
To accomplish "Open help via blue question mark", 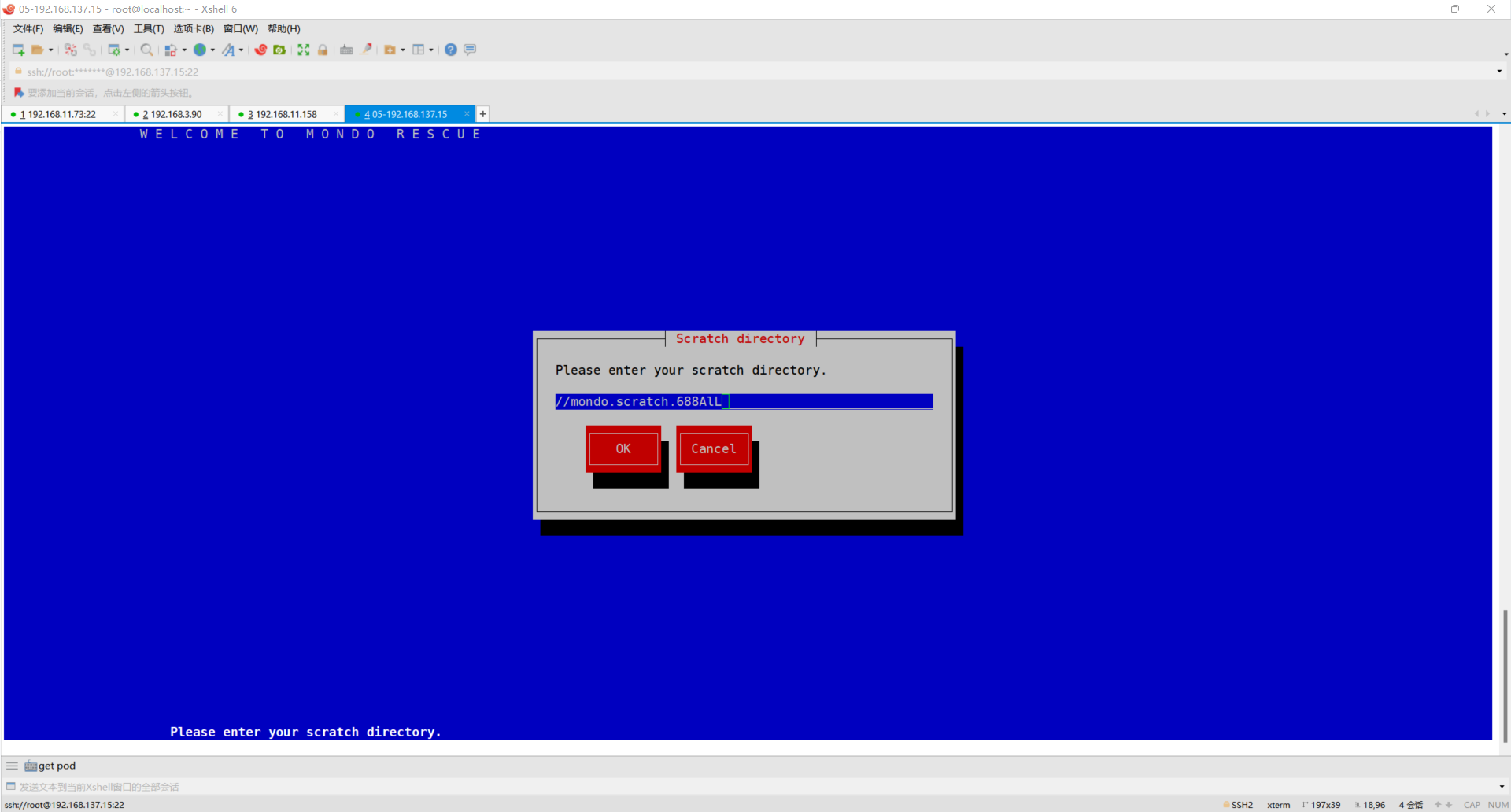I will [x=450, y=50].
